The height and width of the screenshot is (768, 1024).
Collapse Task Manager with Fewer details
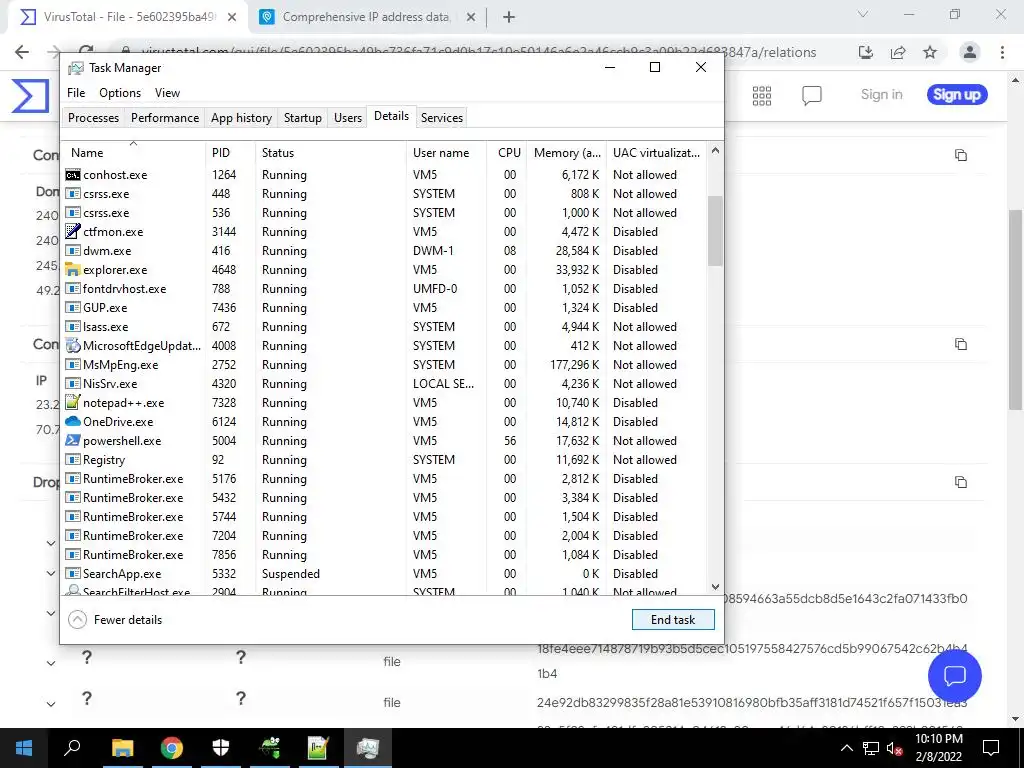coord(115,620)
